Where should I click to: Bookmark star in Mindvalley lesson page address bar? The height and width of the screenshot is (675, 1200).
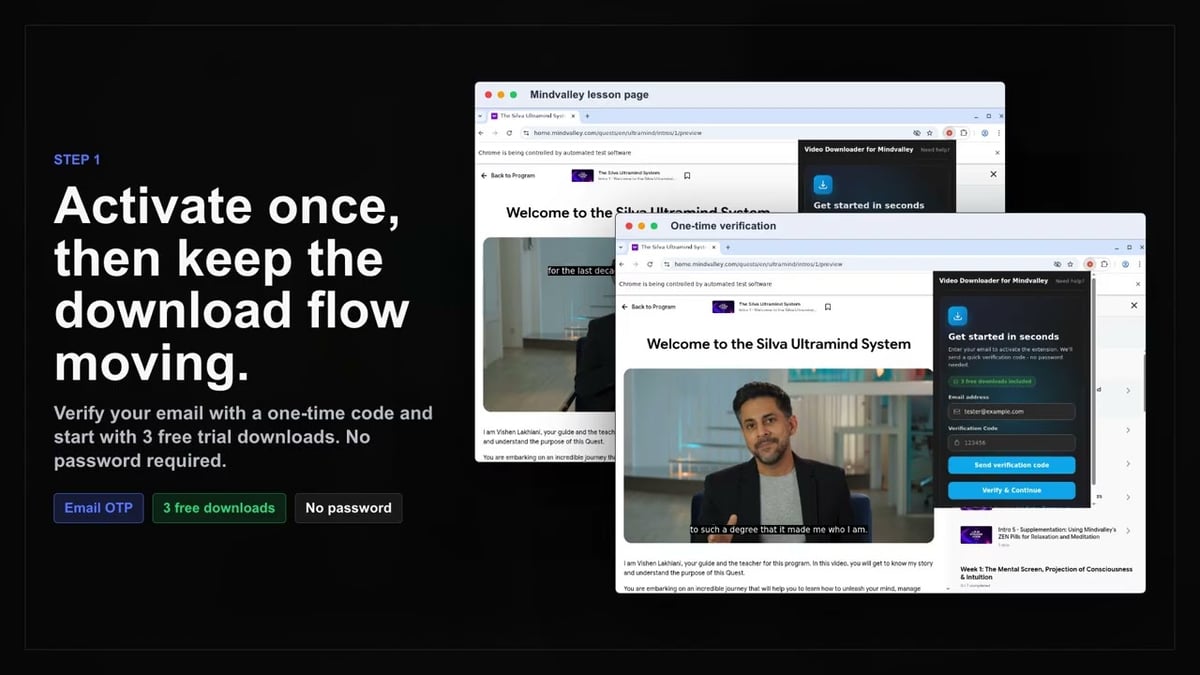[x=930, y=133]
